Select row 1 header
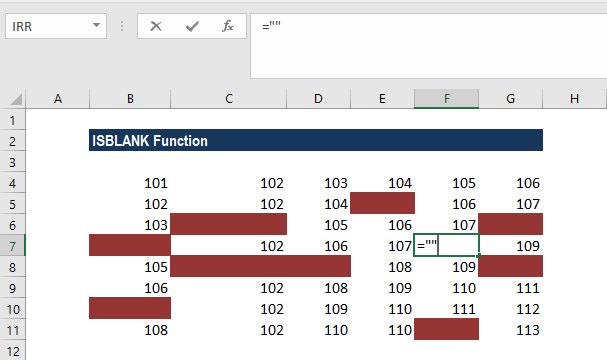Image resolution: width=607 pixels, height=360 pixels. [x=12, y=120]
